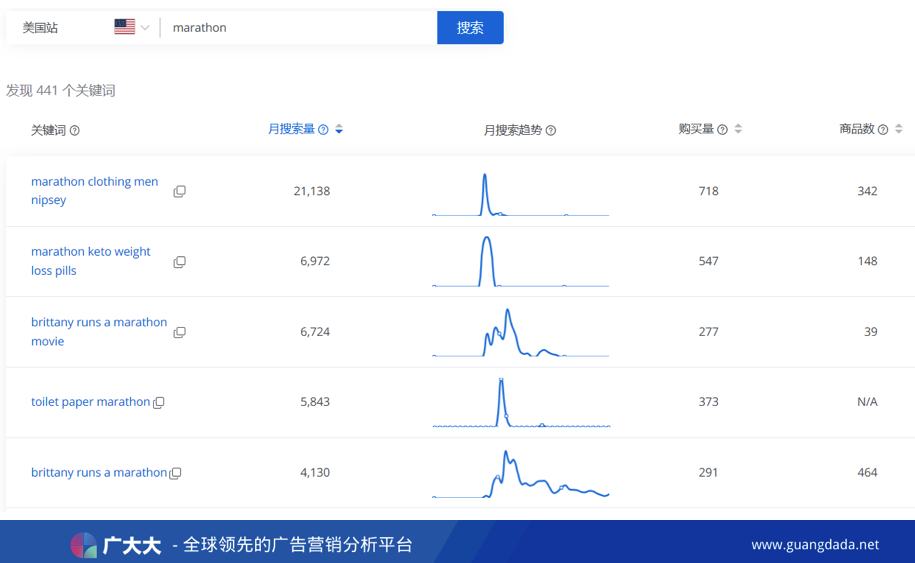
Task: Open help icon next to 月搜索趋势 header
Action: tap(551, 131)
